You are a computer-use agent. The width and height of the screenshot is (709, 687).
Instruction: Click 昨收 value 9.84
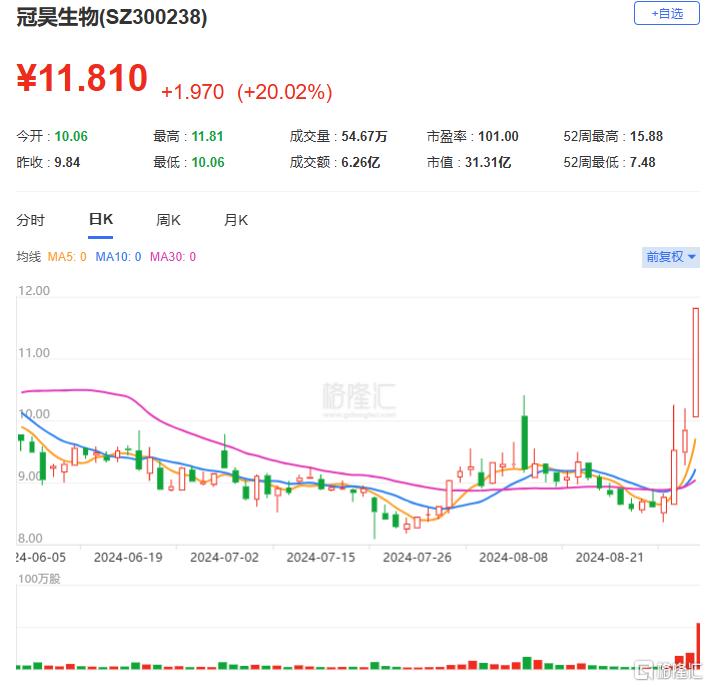pyautogui.click(x=67, y=162)
